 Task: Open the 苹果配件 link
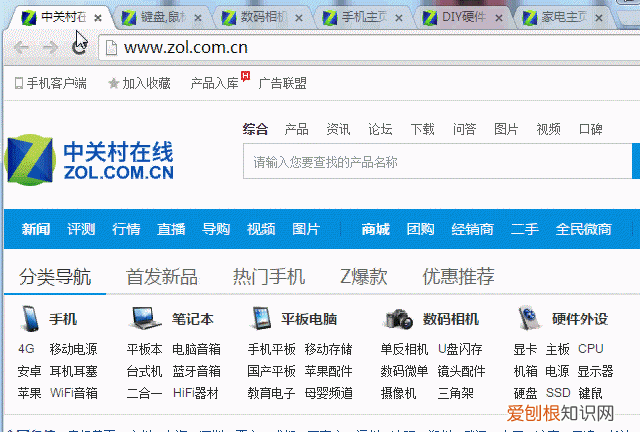point(329,371)
